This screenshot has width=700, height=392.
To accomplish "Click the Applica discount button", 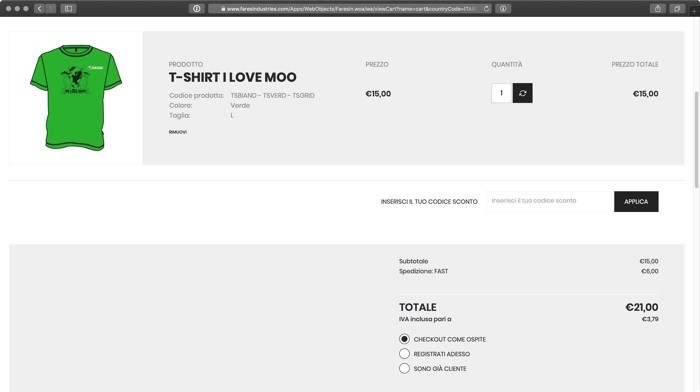I will [636, 202].
